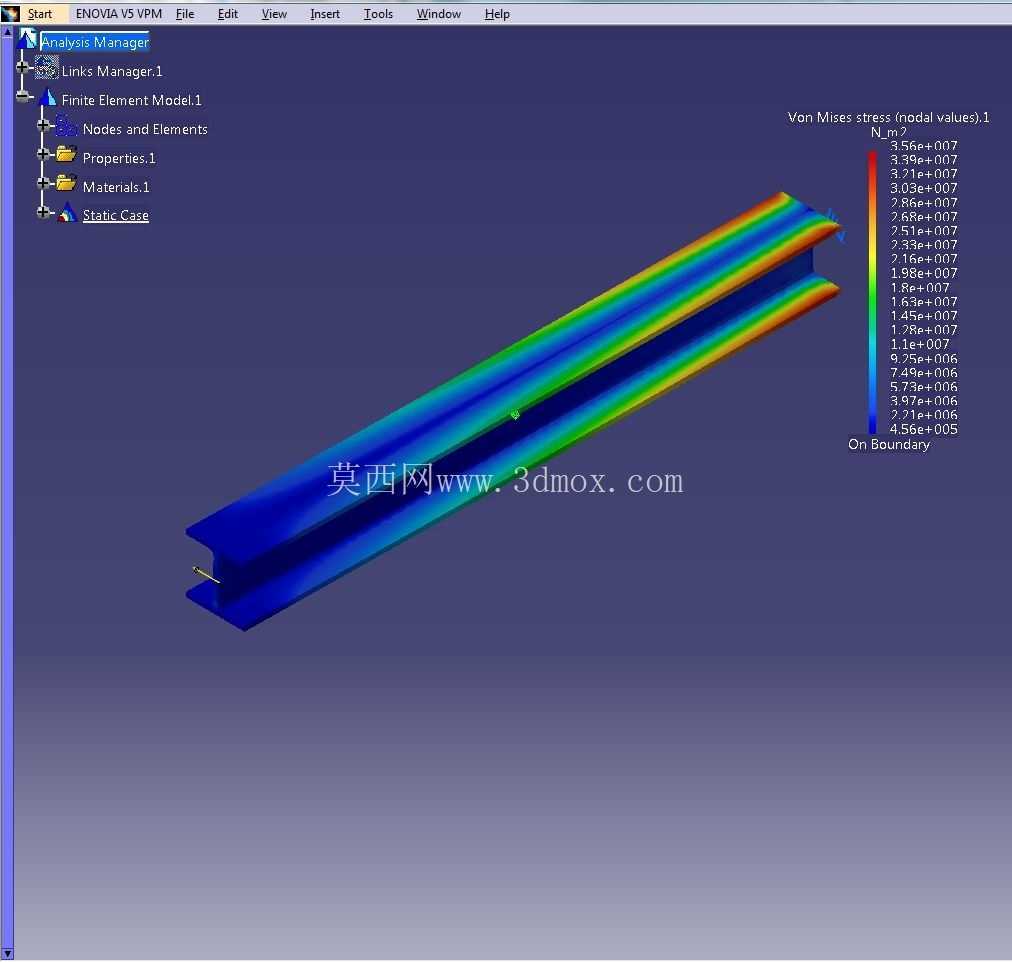Viewport: 1012px width, 963px height.
Task: Click the Analysis Manager icon
Action: click(27, 39)
